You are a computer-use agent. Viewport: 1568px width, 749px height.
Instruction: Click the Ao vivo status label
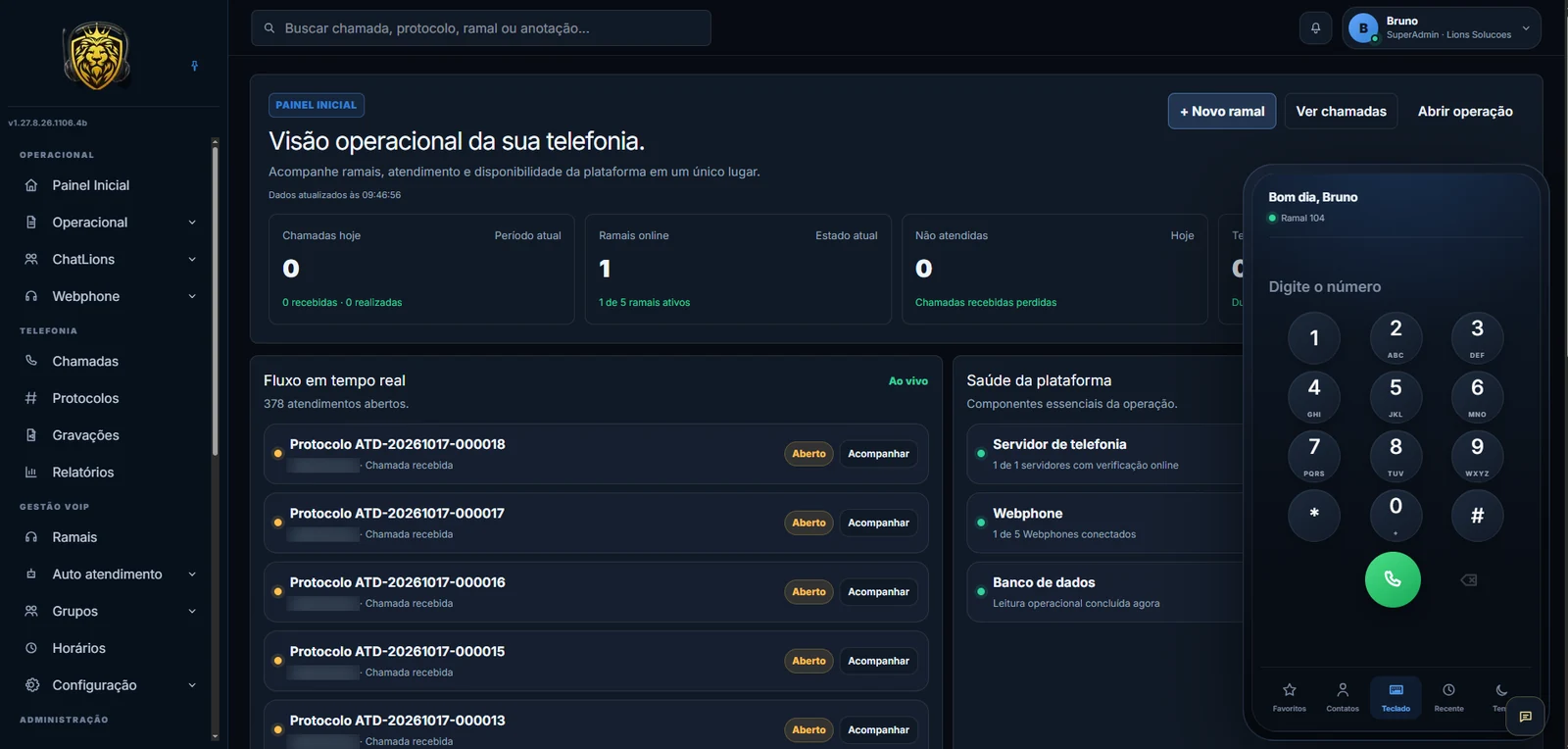(x=907, y=381)
